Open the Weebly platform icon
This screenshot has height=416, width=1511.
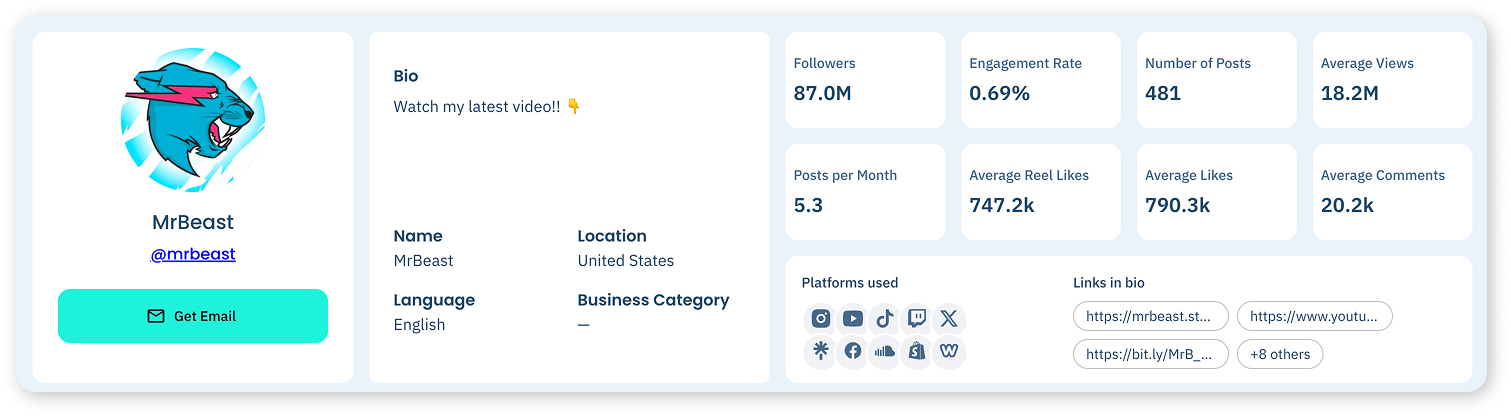[949, 351]
